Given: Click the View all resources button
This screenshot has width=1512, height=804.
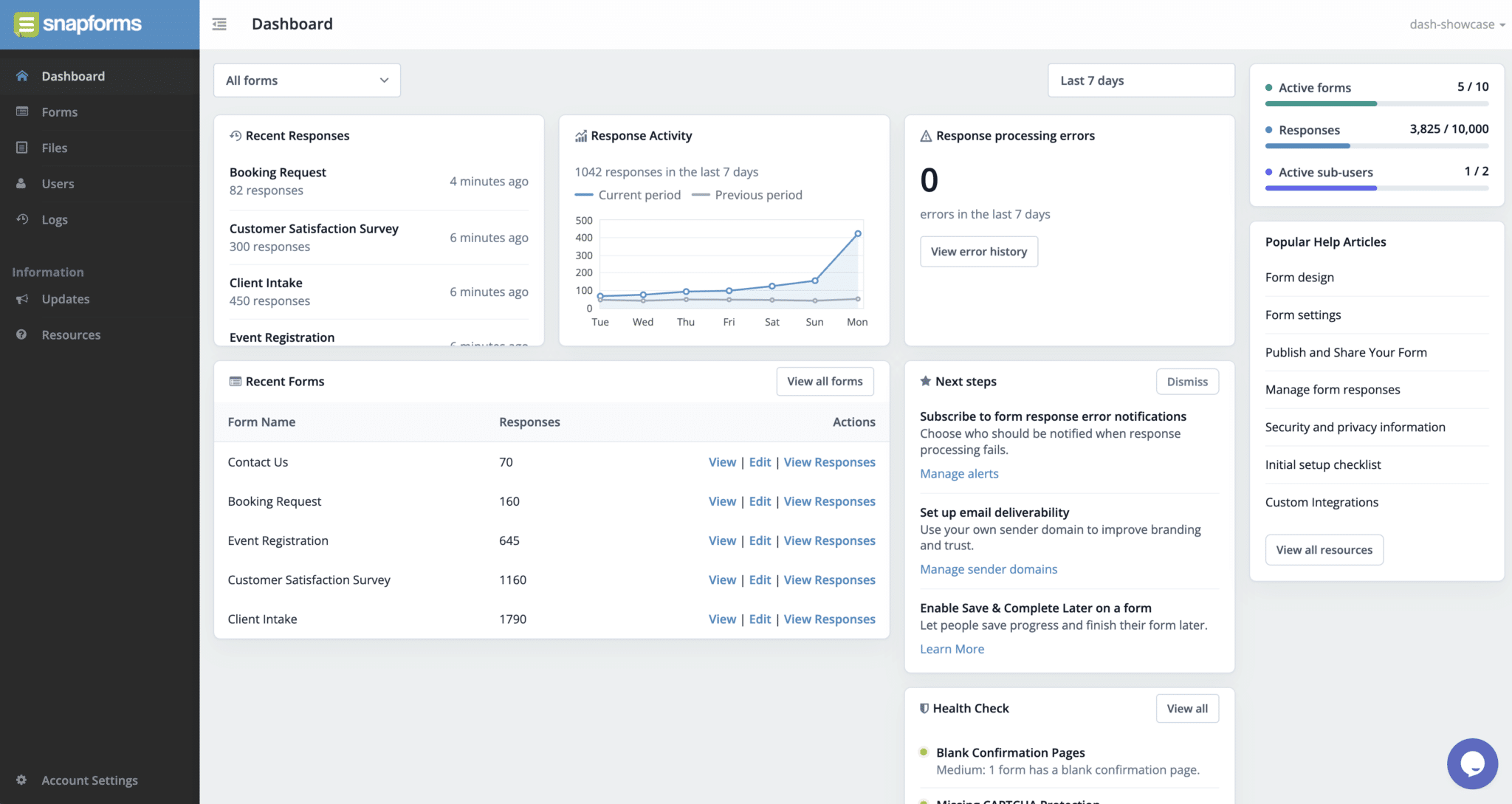Looking at the screenshot, I should (1324, 550).
